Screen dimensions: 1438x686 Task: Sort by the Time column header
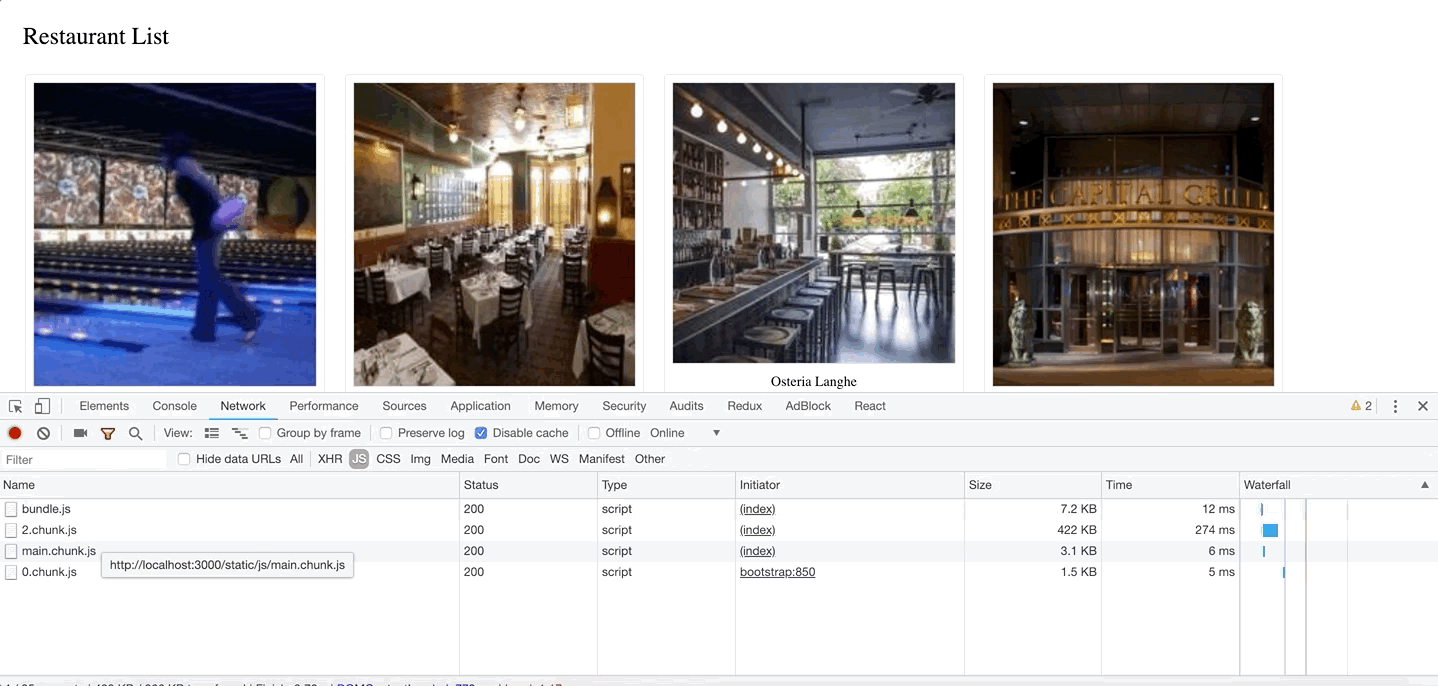pos(1170,485)
